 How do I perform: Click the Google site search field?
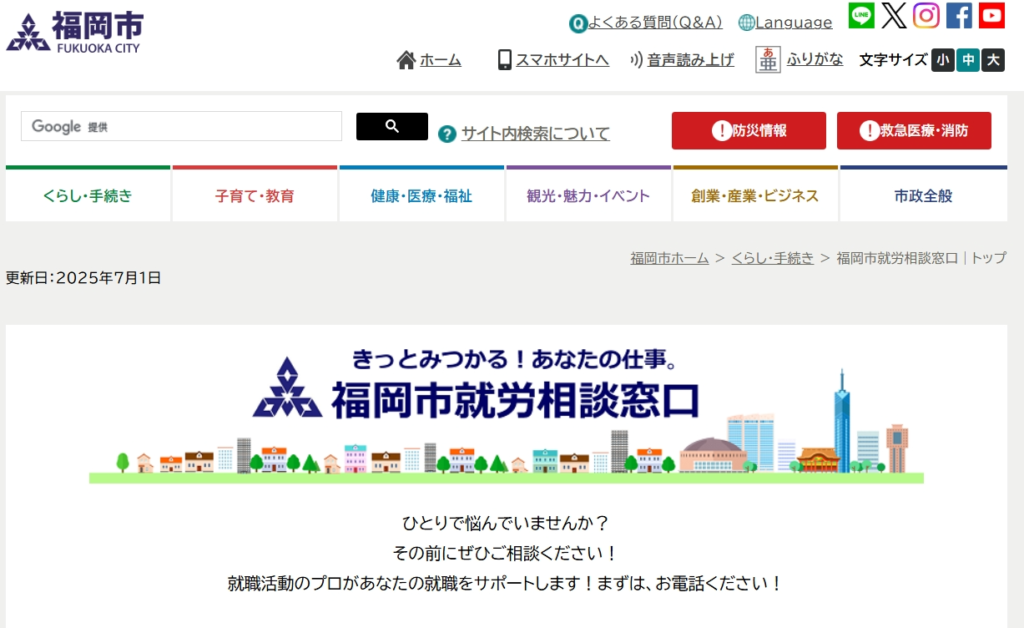pyautogui.click(x=182, y=127)
